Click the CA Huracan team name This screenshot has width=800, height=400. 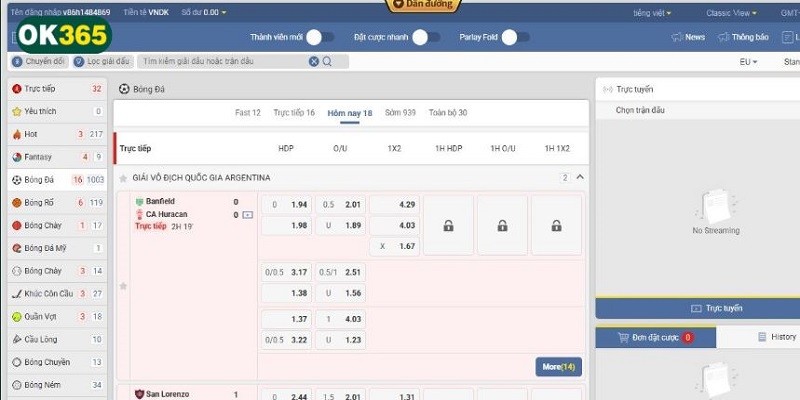(x=166, y=214)
